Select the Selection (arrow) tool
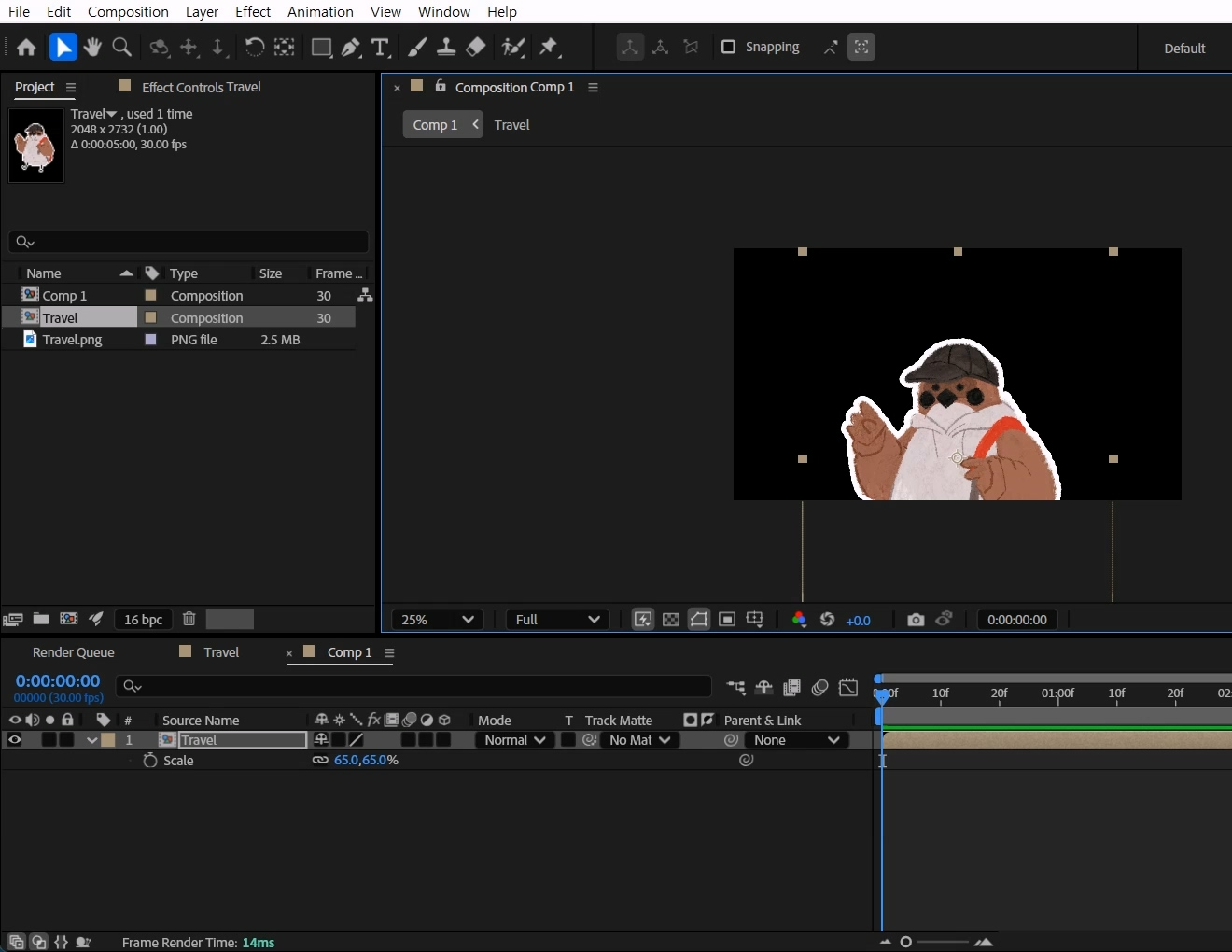Viewport: 1232px width, 952px height. pyautogui.click(x=63, y=47)
